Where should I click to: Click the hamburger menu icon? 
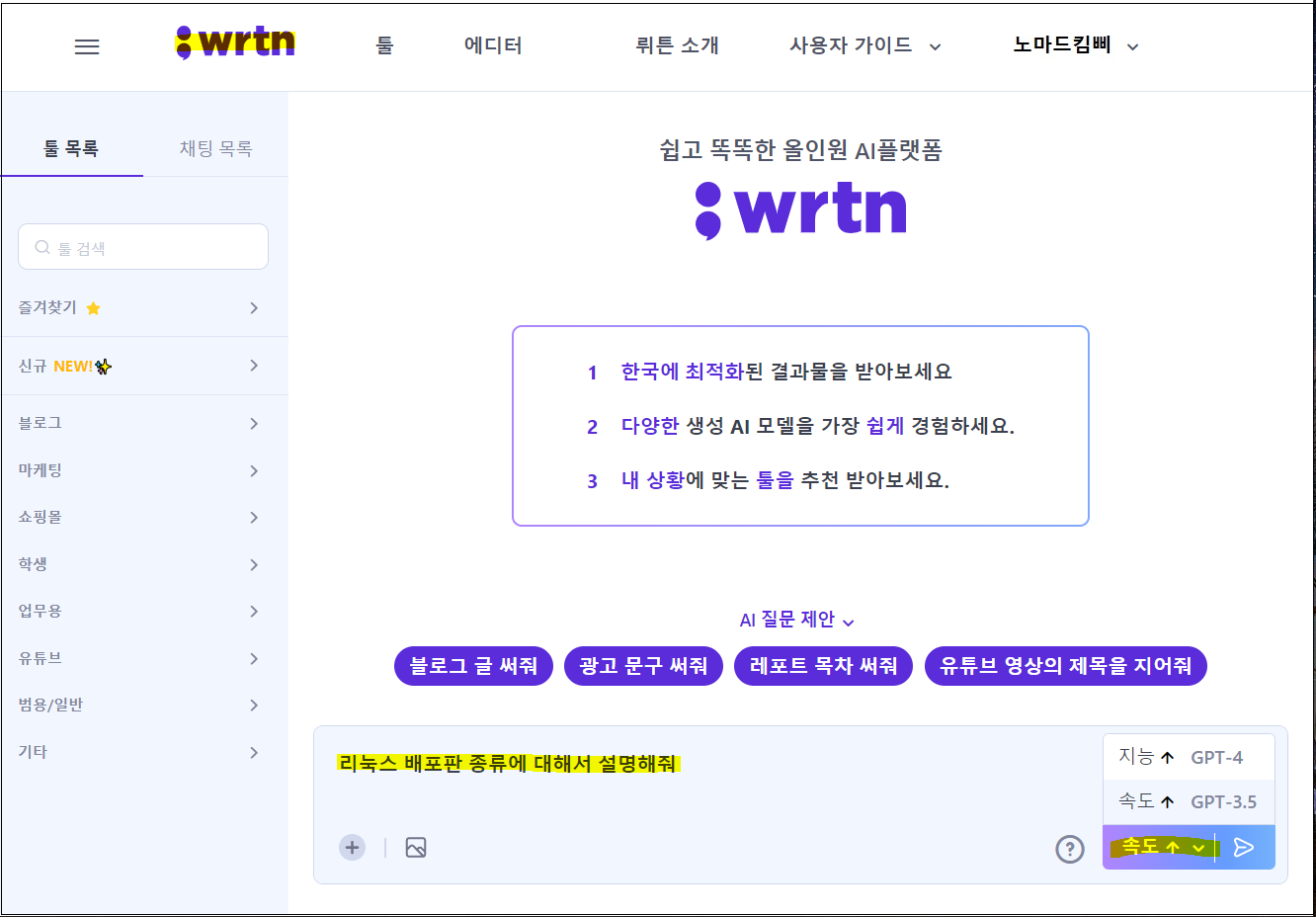[x=87, y=45]
